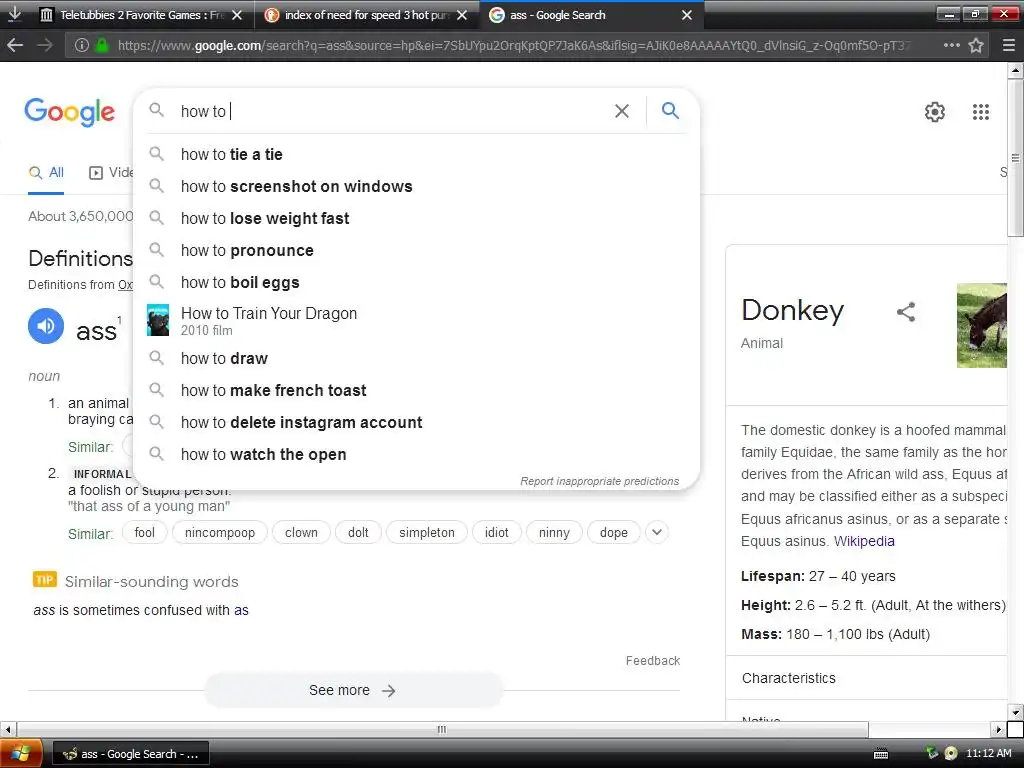Click the See more button

click(353, 690)
